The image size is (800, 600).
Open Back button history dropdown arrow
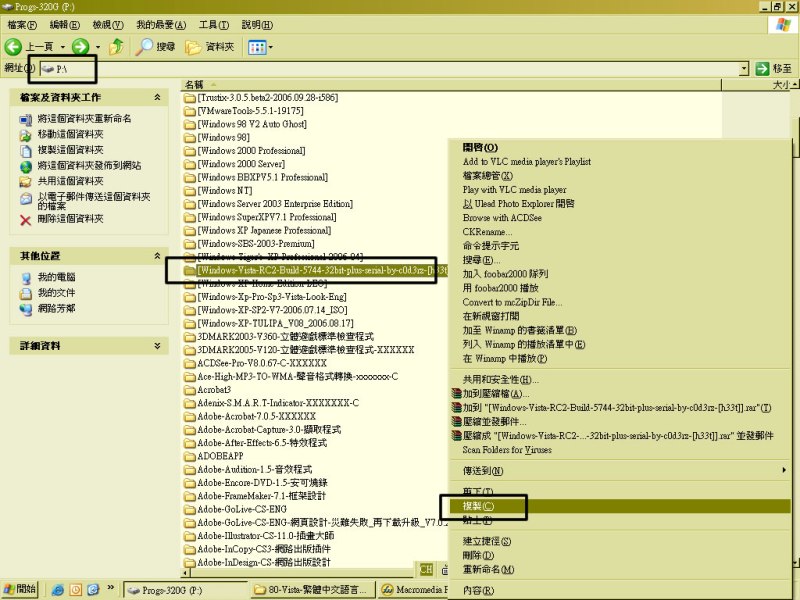63,47
